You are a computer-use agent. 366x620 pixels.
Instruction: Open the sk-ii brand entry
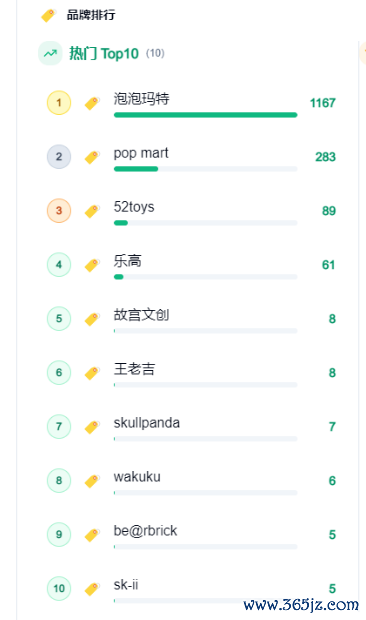[126, 584]
